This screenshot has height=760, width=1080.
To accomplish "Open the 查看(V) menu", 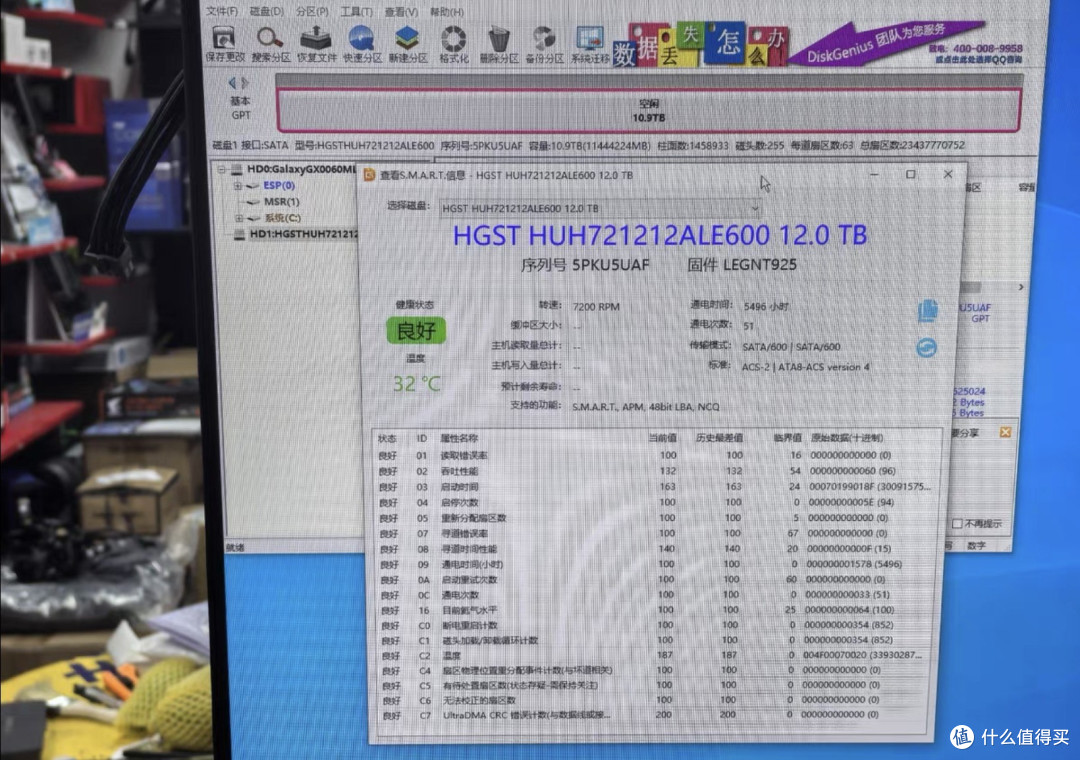I will click(401, 12).
